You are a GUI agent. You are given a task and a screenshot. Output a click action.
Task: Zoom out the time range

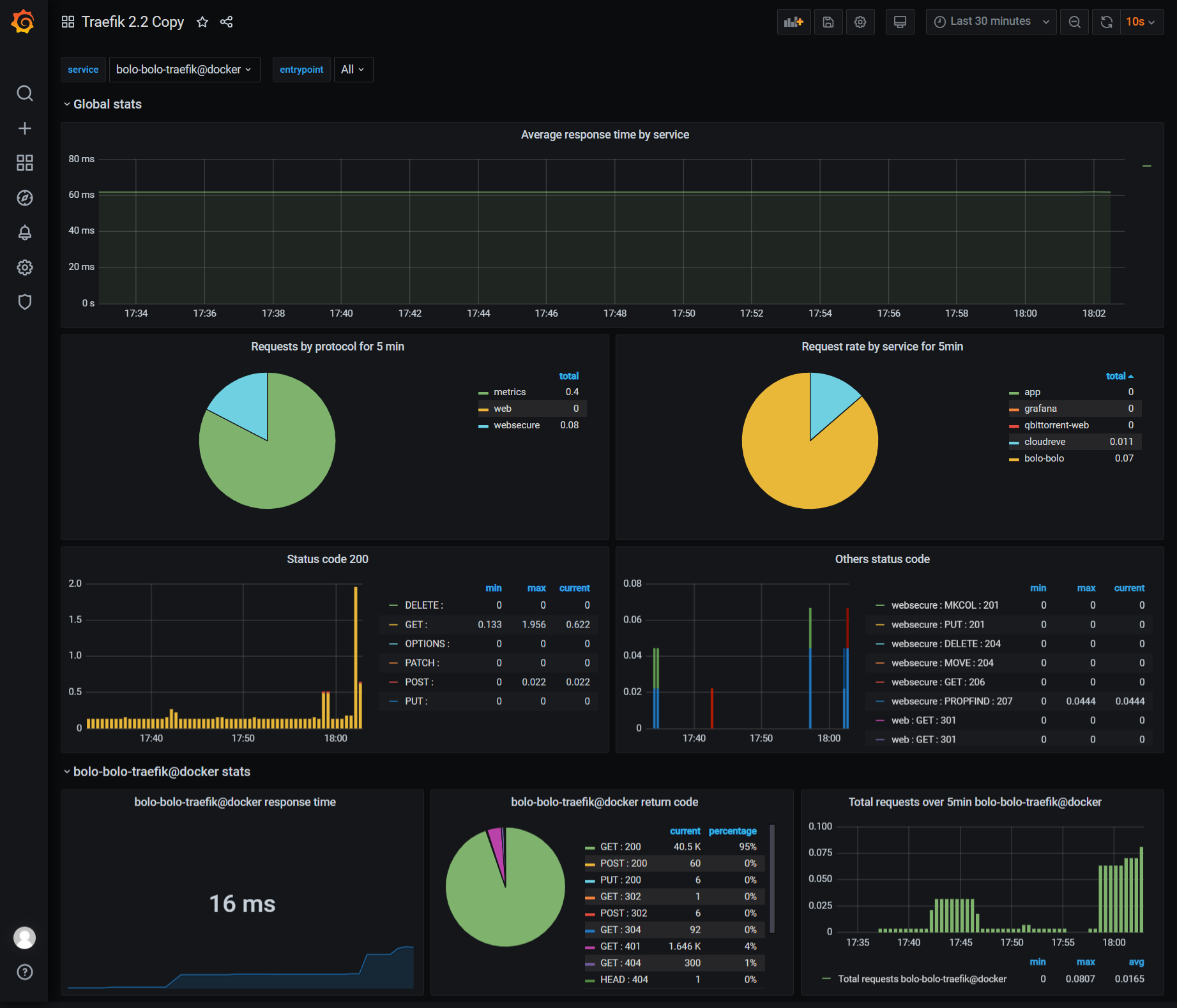pos(1075,22)
